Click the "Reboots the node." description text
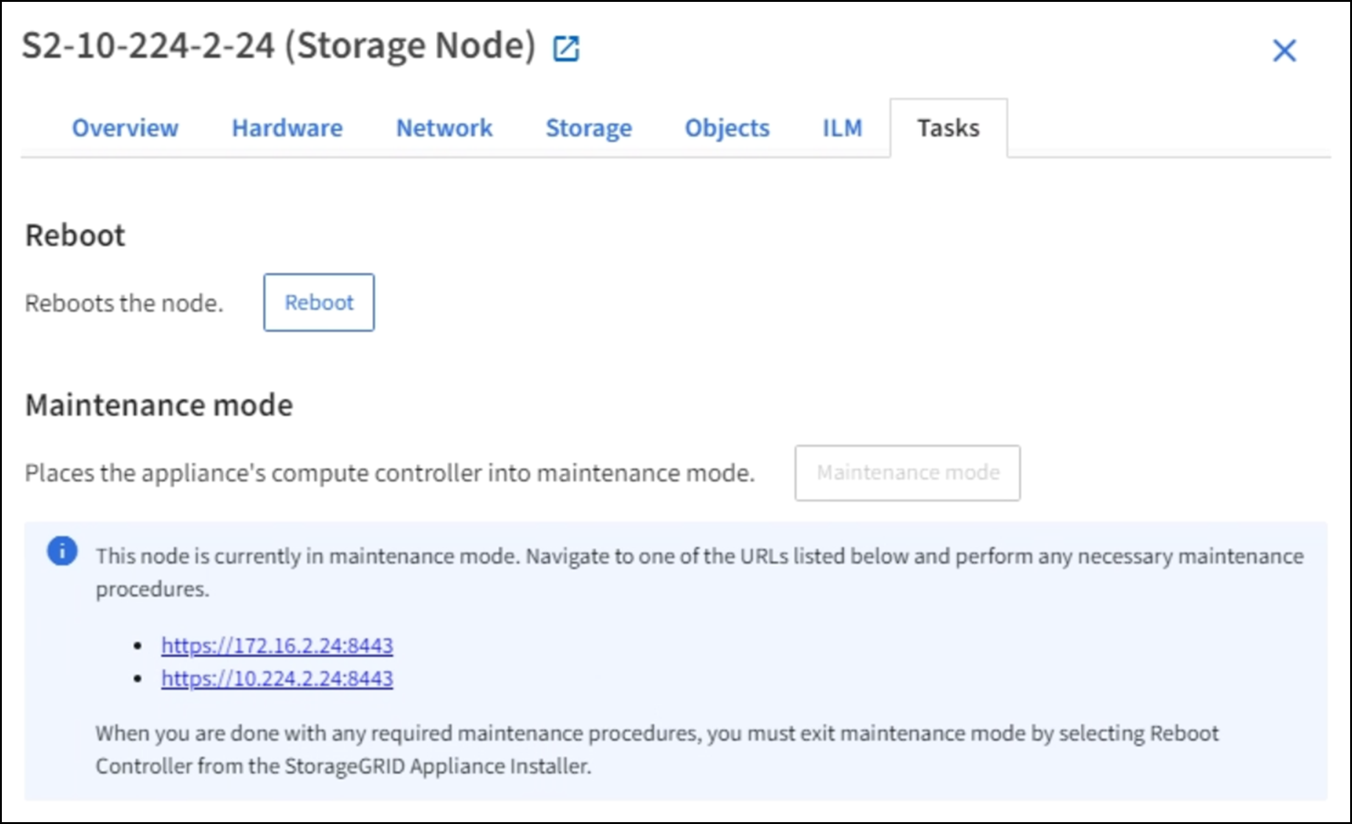The height and width of the screenshot is (824, 1352). (124, 303)
